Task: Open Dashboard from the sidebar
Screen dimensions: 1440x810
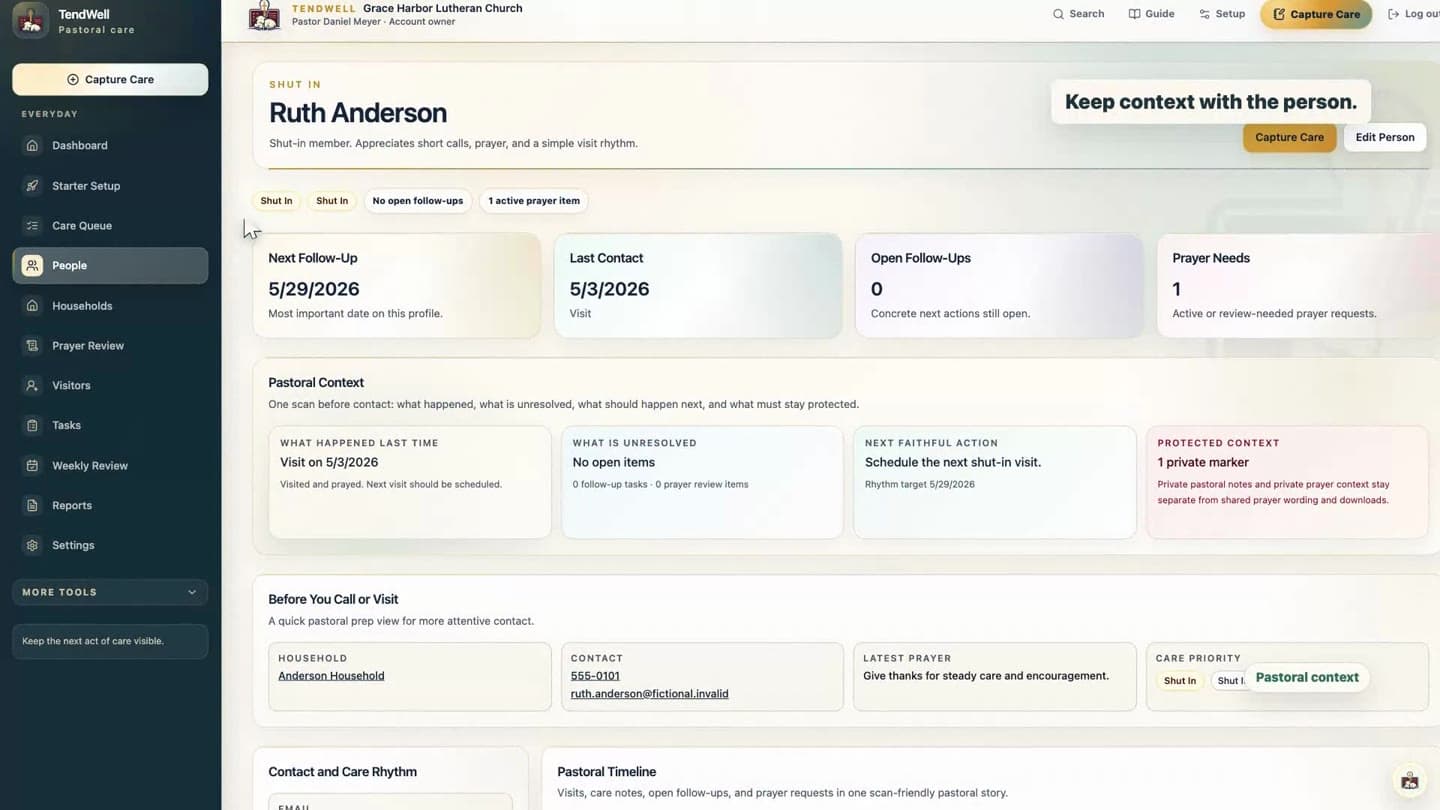Action: 110,146
